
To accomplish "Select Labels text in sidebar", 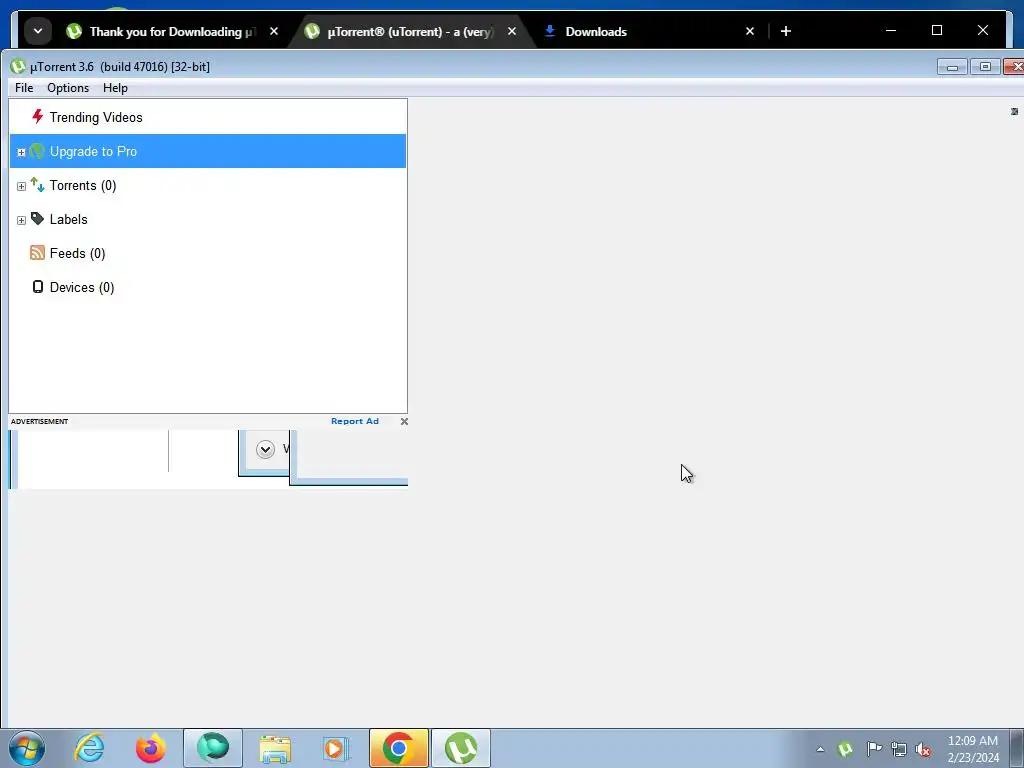I will coord(69,219).
